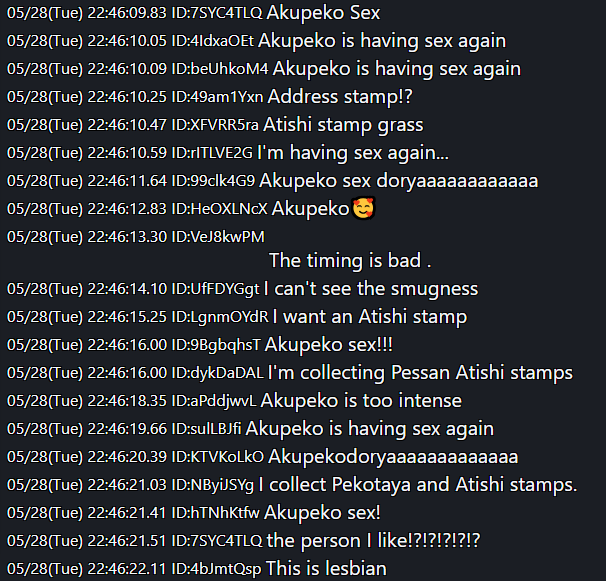Click the "Address stamp!?" message
The width and height of the screenshot is (606, 581).
[x=340, y=97]
